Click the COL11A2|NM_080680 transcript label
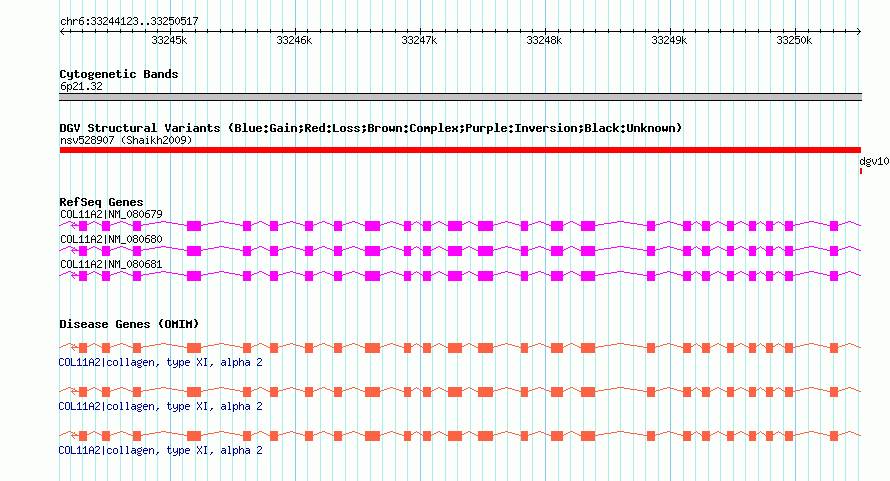The height and width of the screenshot is (481, 890). click(111, 240)
